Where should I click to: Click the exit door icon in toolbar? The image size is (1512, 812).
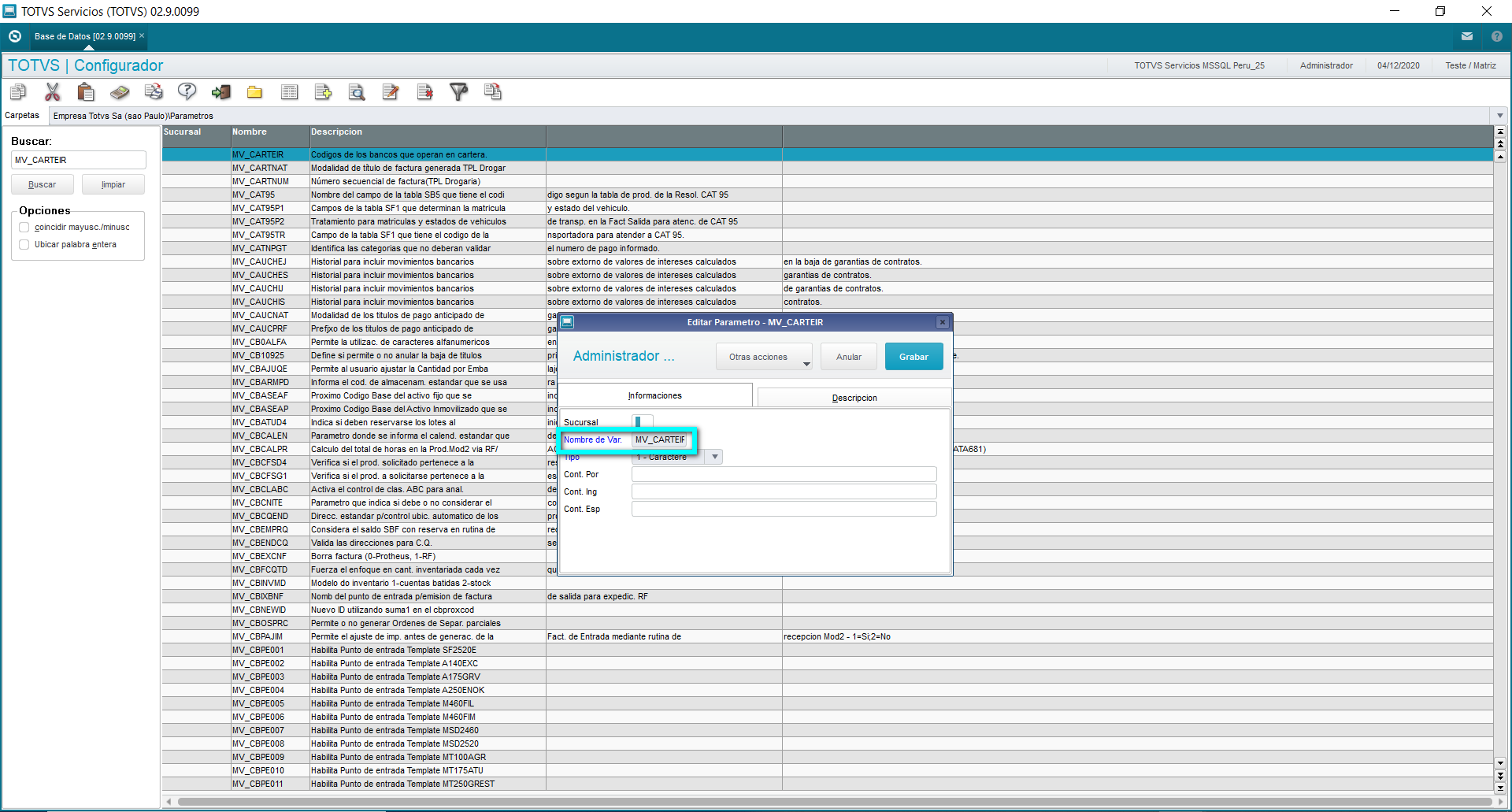coord(221,92)
